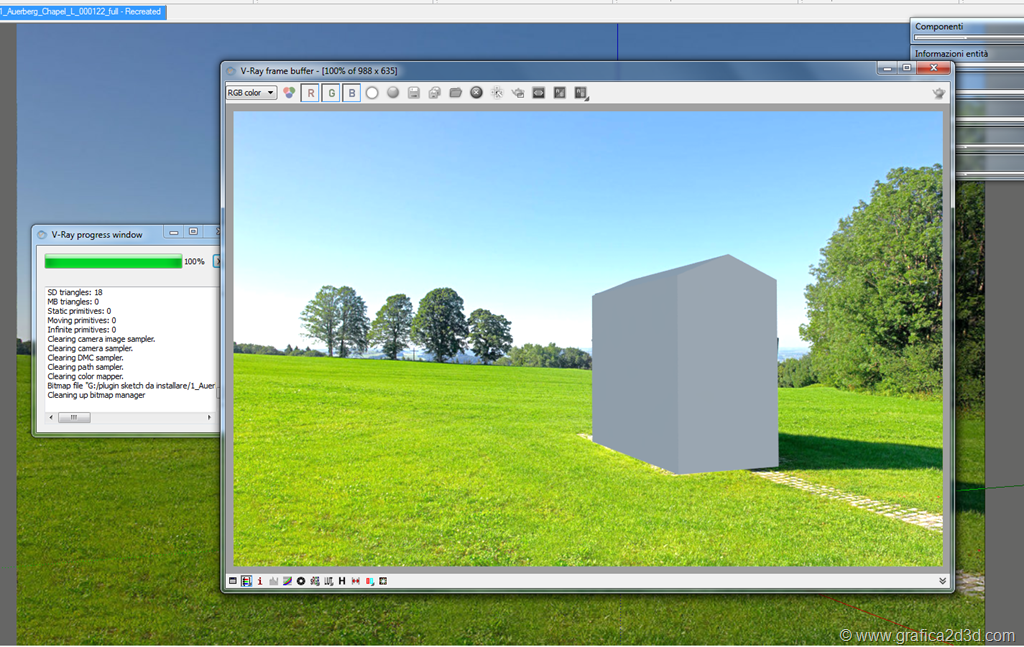Save the rendered image with floppy icon
The width and height of the screenshot is (1024, 647).
pos(414,93)
